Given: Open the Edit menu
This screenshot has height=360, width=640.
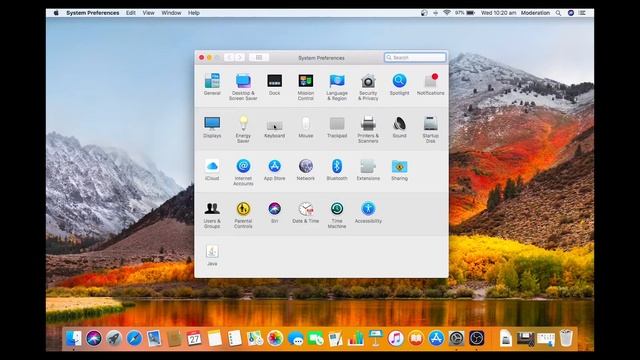Looking at the screenshot, I should (131, 13).
